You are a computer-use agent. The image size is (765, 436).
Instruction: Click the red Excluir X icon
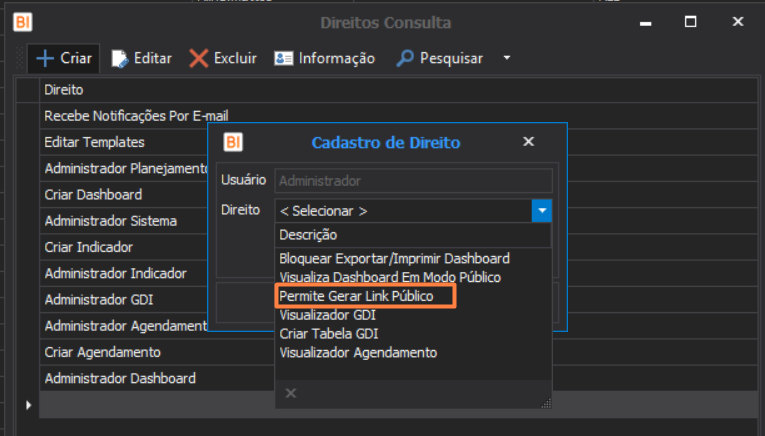(x=199, y=59)
